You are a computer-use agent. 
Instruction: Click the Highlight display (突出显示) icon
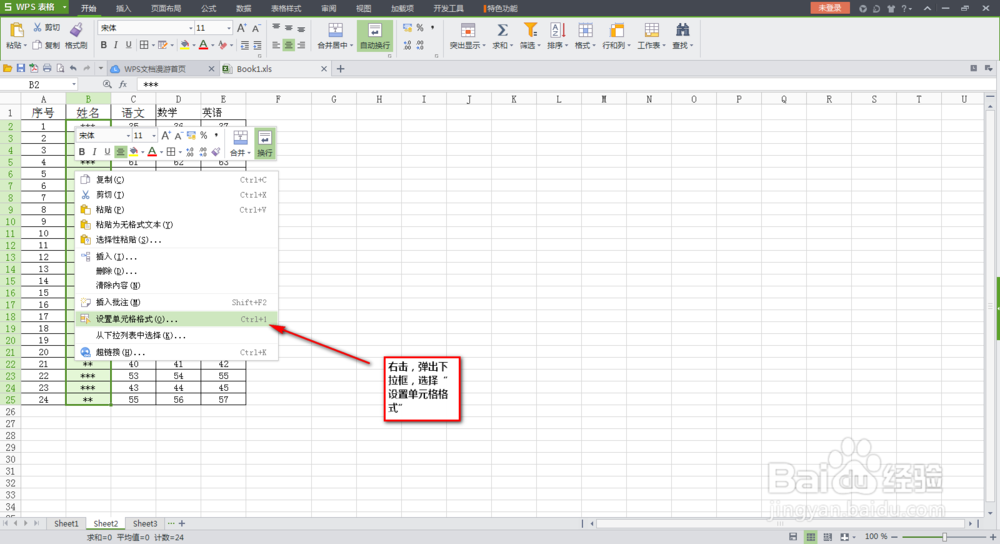pyautogui.click(x=467, y=30)
